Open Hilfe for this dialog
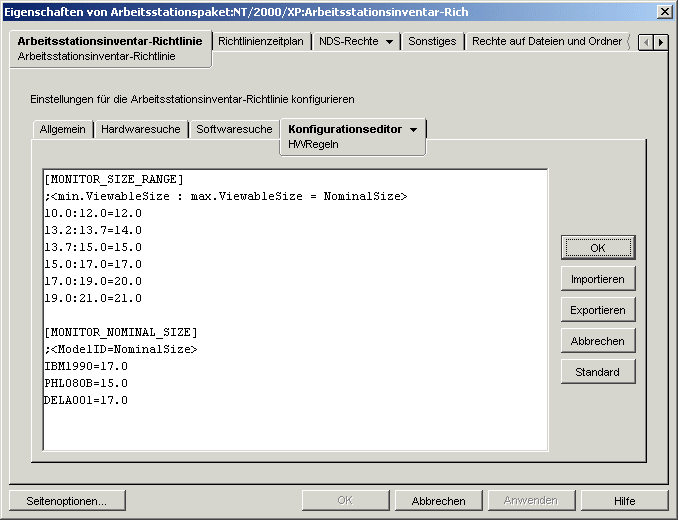 [x=624, y=501]
